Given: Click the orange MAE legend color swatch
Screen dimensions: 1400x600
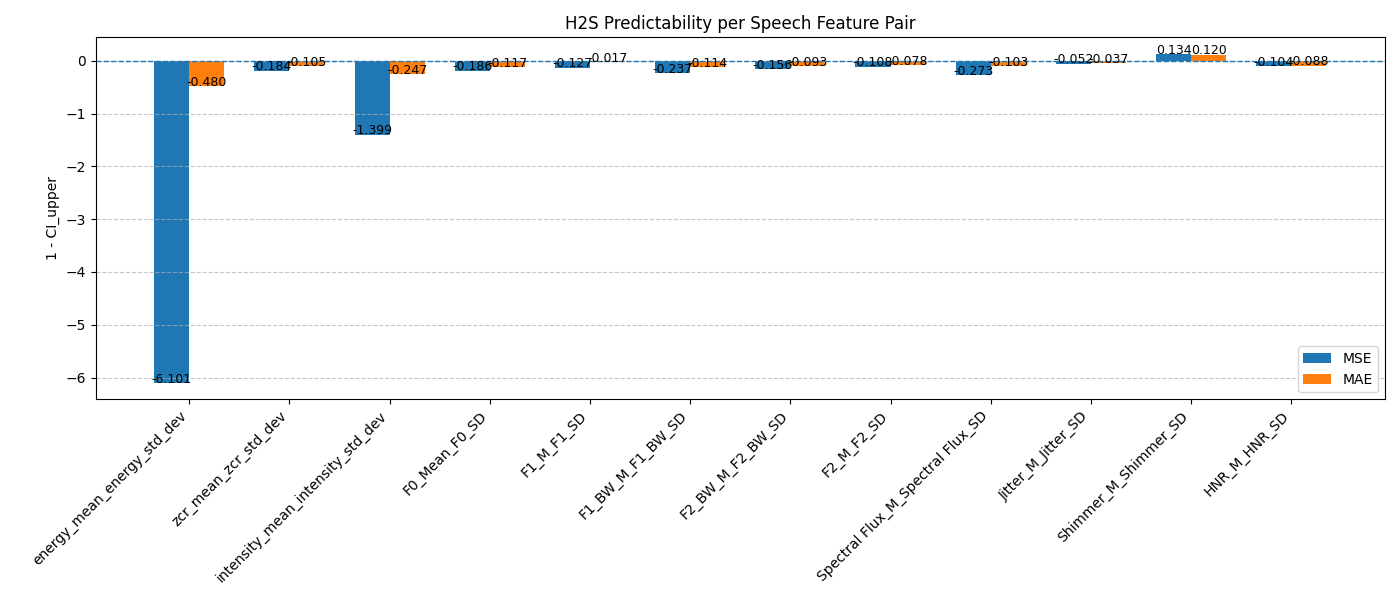Looking at the screenshot, I should coord(1316,380).
